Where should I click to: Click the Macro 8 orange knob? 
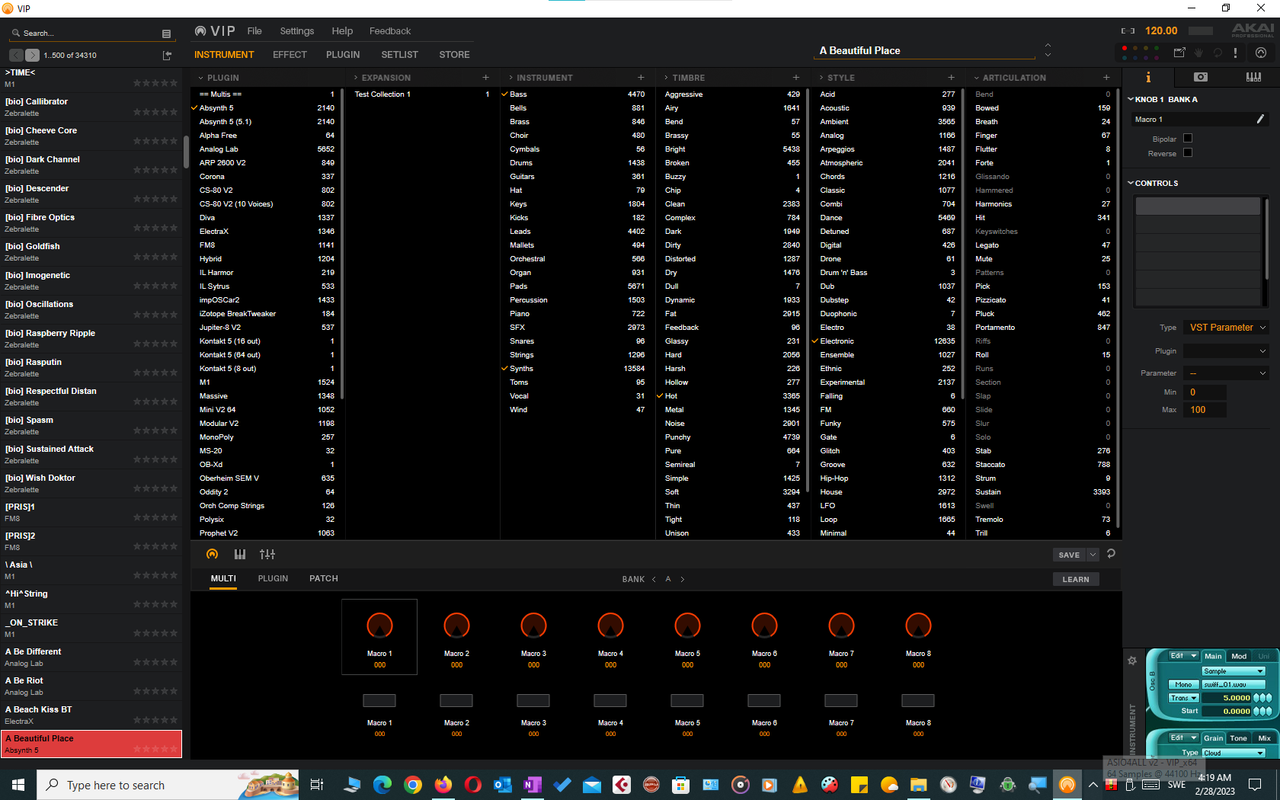pos(918,625)
